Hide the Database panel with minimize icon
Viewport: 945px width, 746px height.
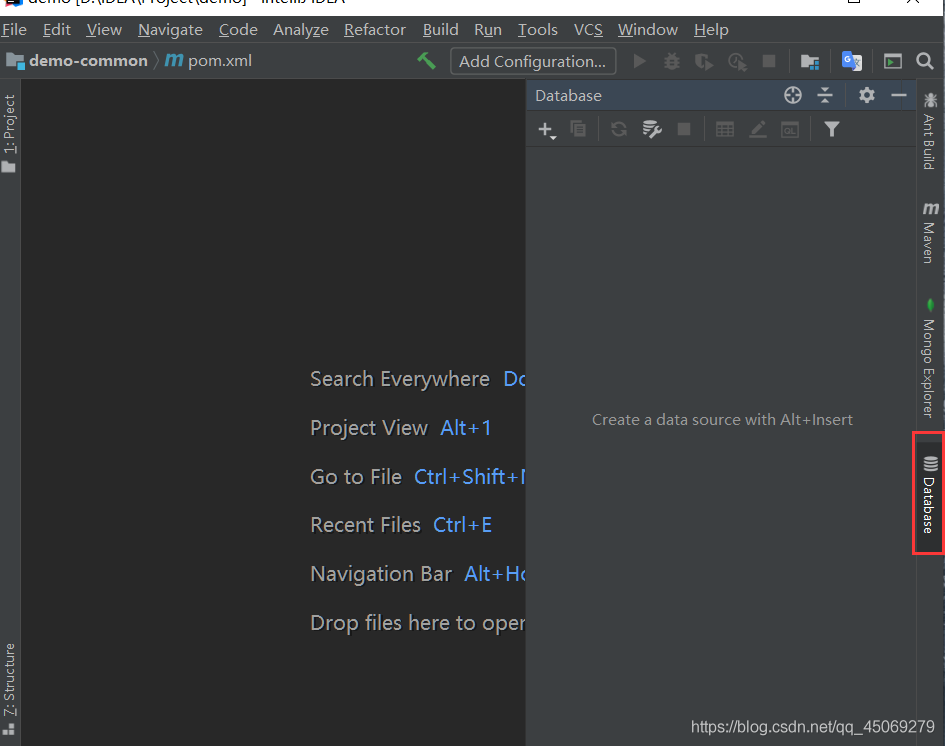coord(899,95)
